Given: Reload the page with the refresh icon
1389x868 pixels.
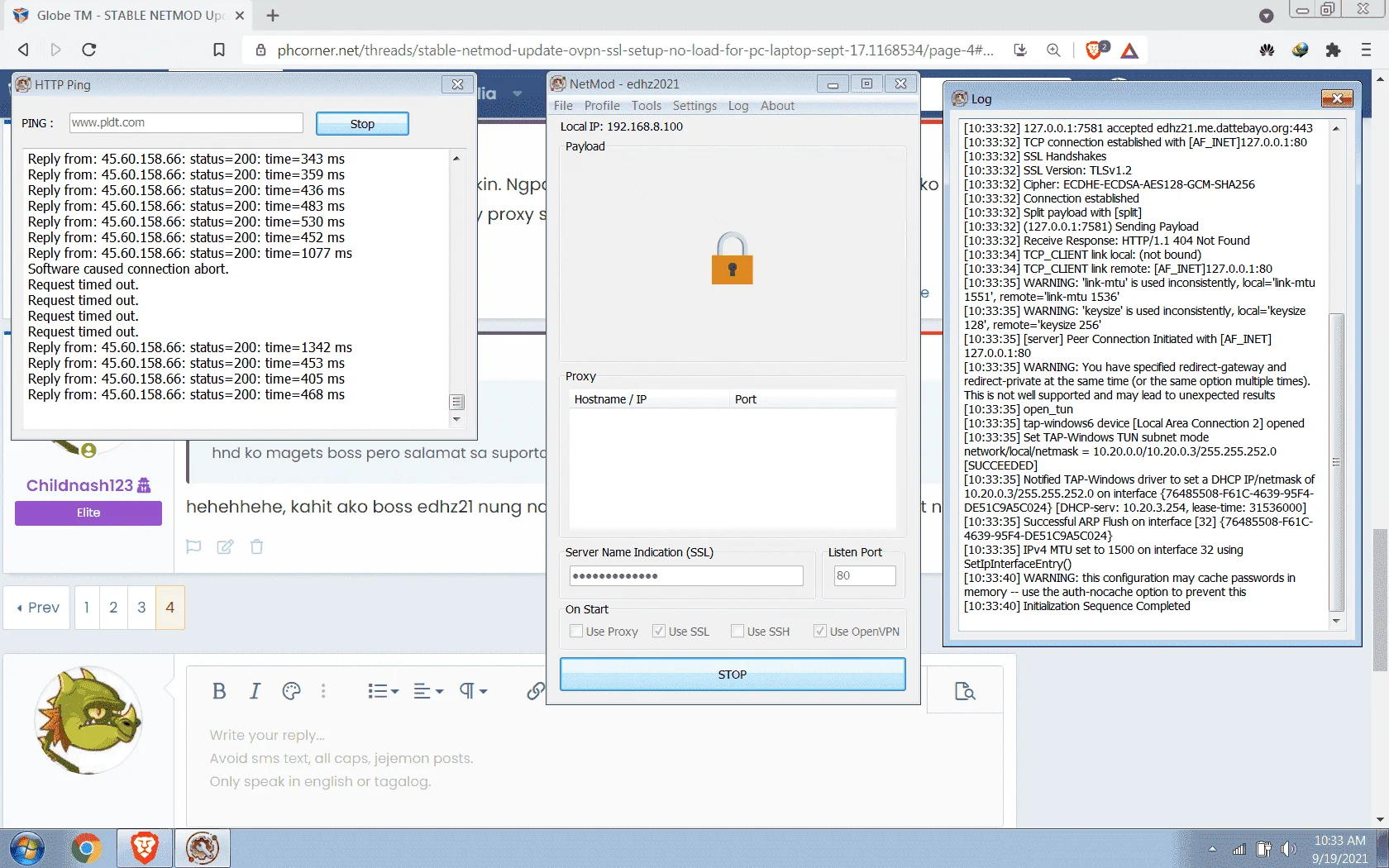Looking at the screenshot, I should (x=89, y=50).
